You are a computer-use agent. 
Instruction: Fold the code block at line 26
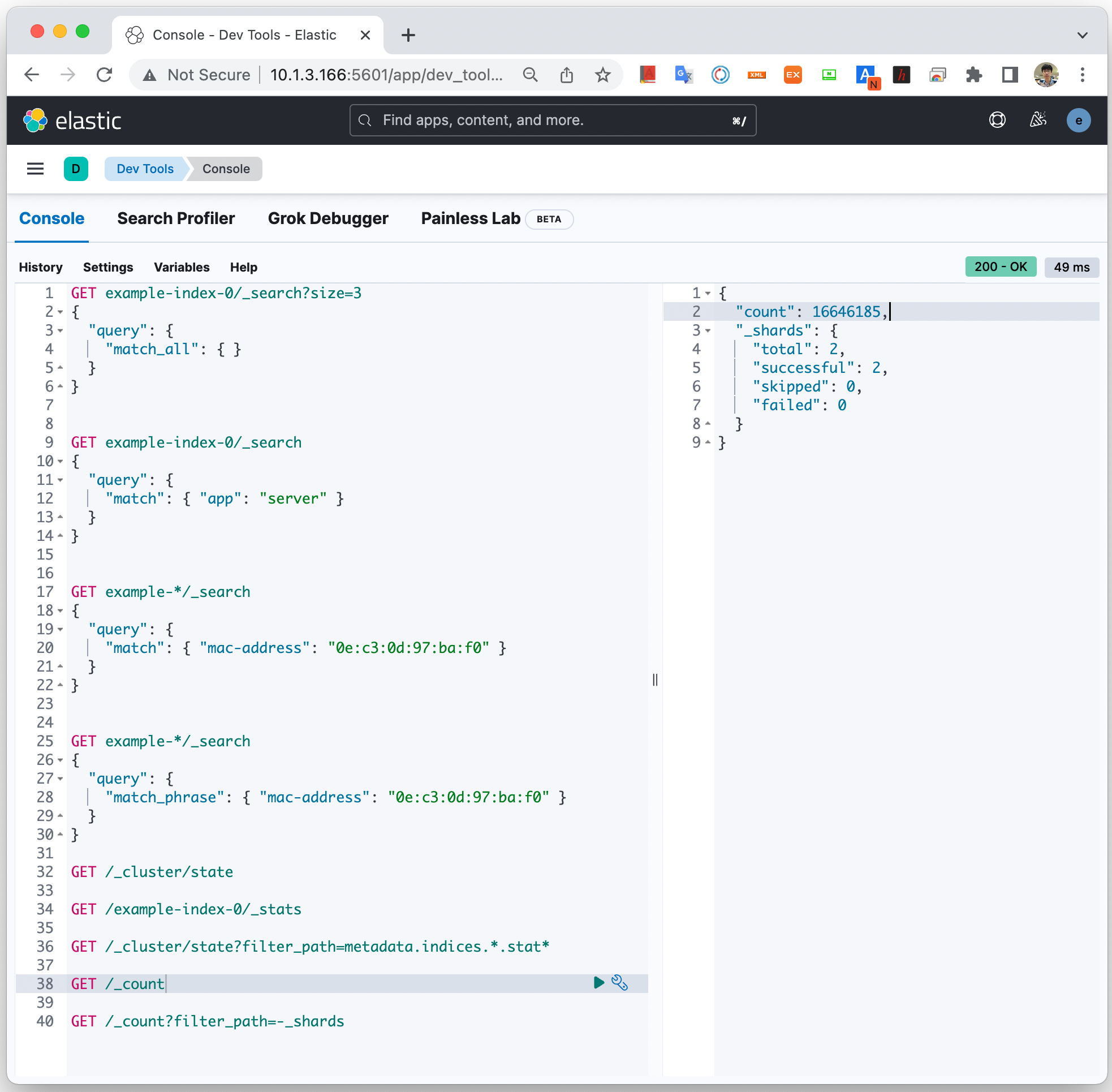60,760
